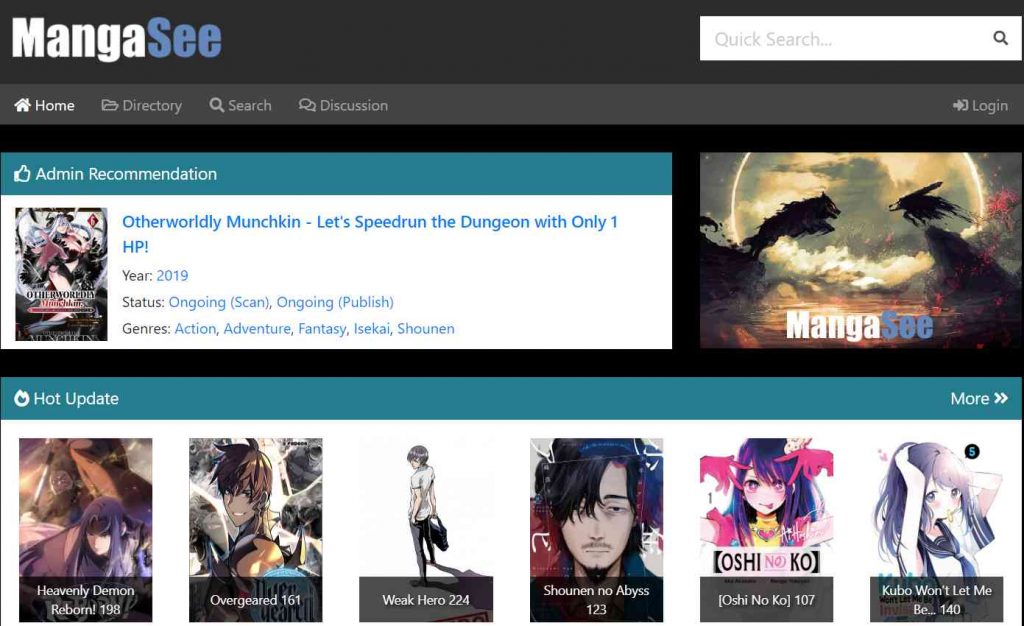Open Otherworldly Munchkin title link
1024x626 pixels.
[x=369, y=222]
